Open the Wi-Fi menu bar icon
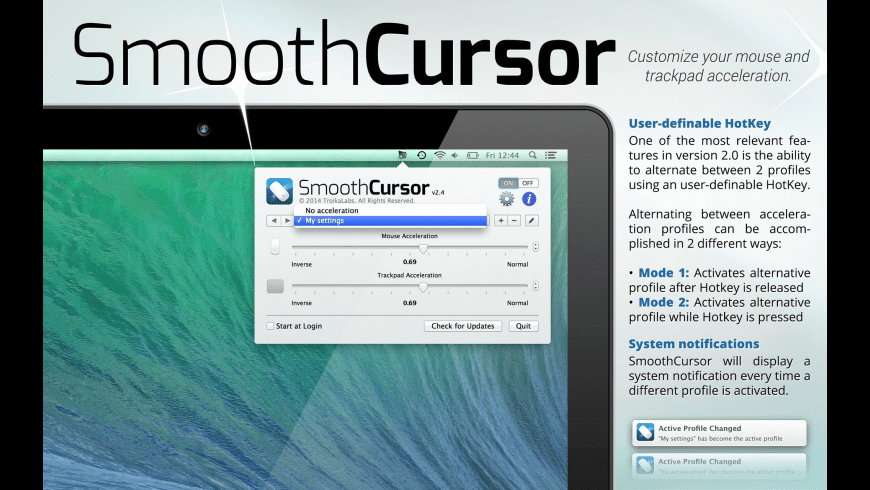Image resolution: width=870 pixels, height=490 pixels. (x=439, y=155)
